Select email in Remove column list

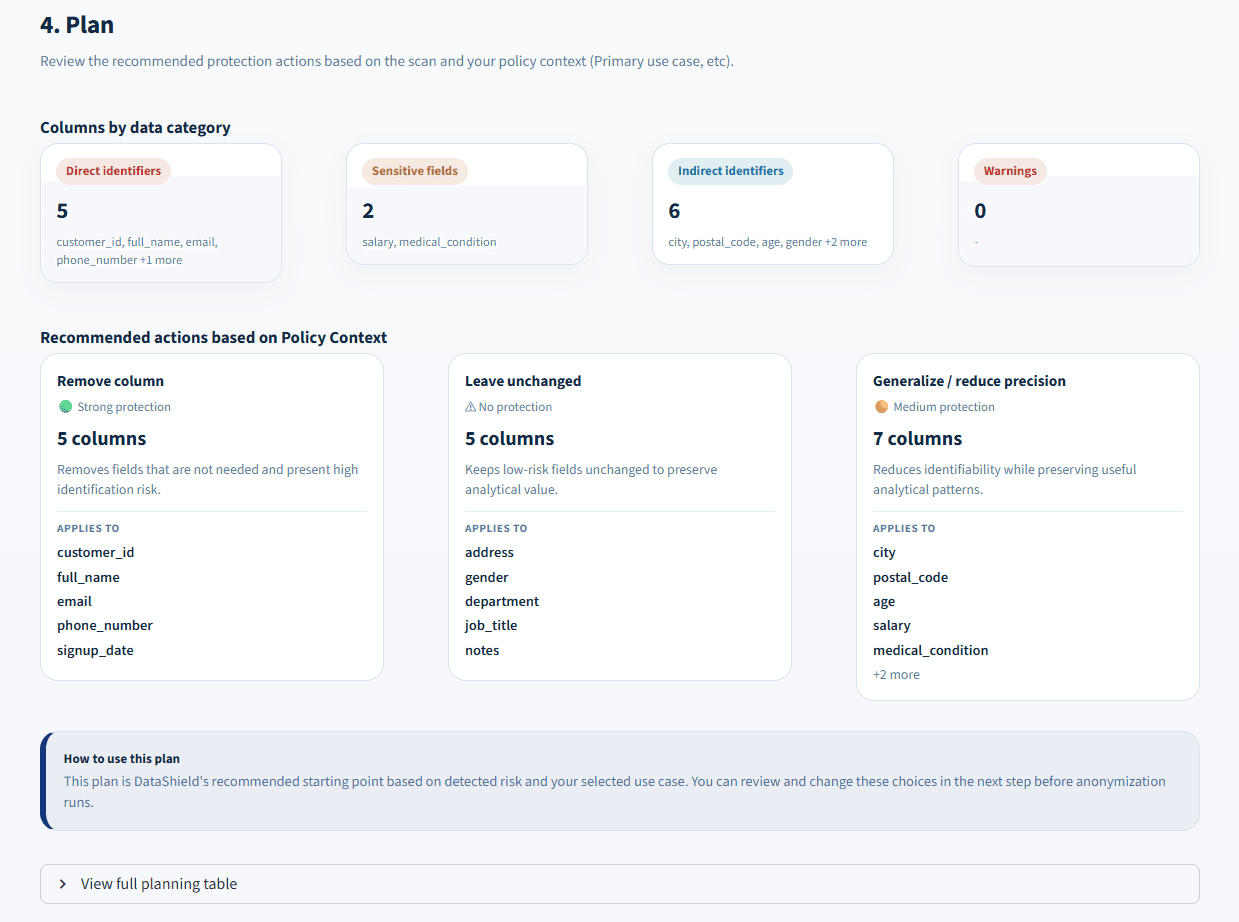(x=74, y=601)
